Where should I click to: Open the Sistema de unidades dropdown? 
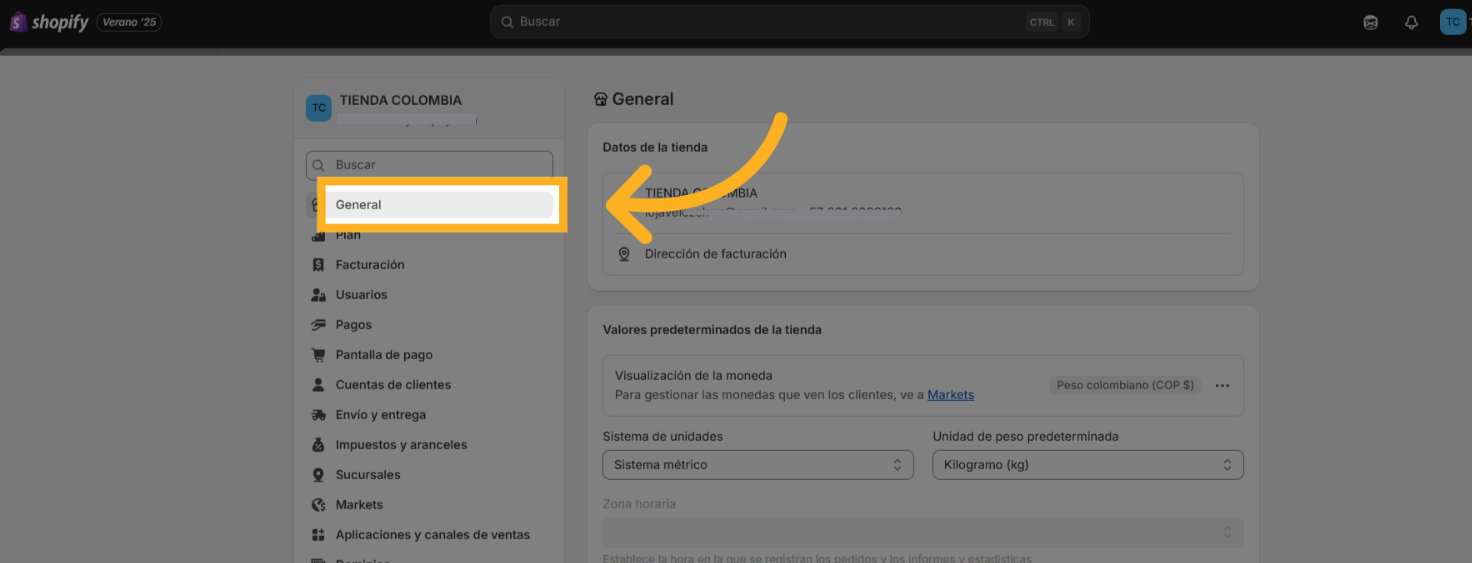pos(758,465)
